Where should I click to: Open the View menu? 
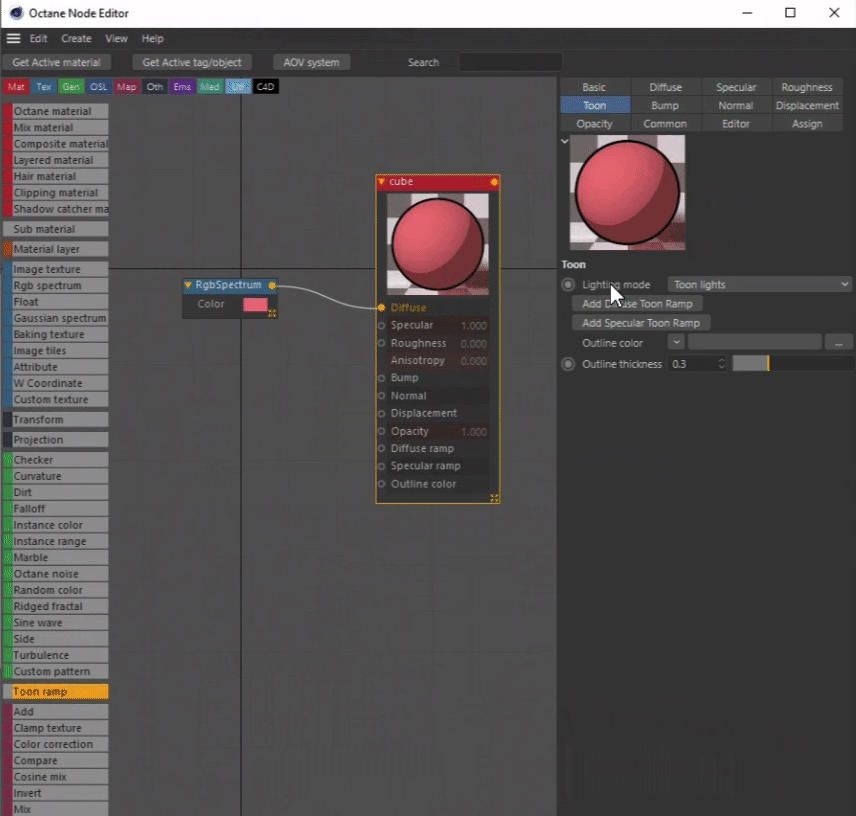(116, 39)
